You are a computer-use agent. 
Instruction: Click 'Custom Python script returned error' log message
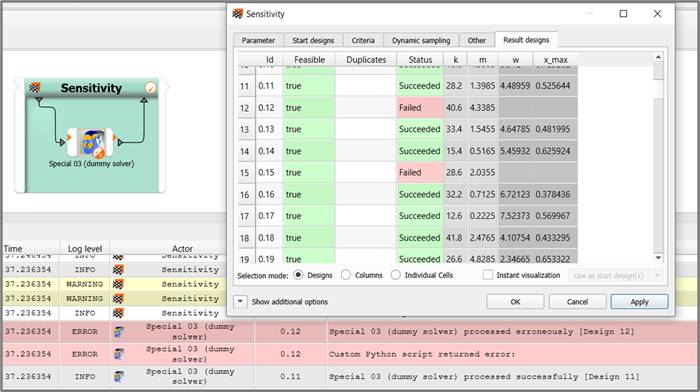pos(422,354)
